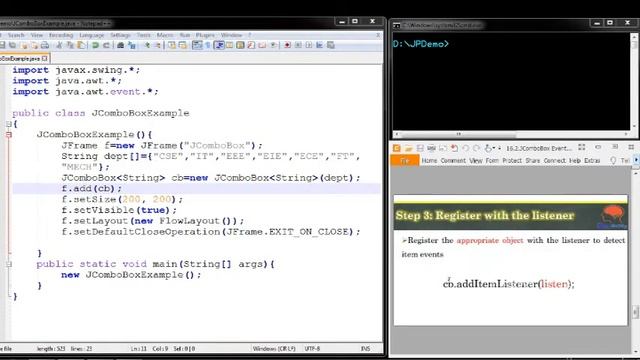Toggle the highlighted Indent Guide button
This screenshot has height=360, width=640.
[x=220, y=45]
